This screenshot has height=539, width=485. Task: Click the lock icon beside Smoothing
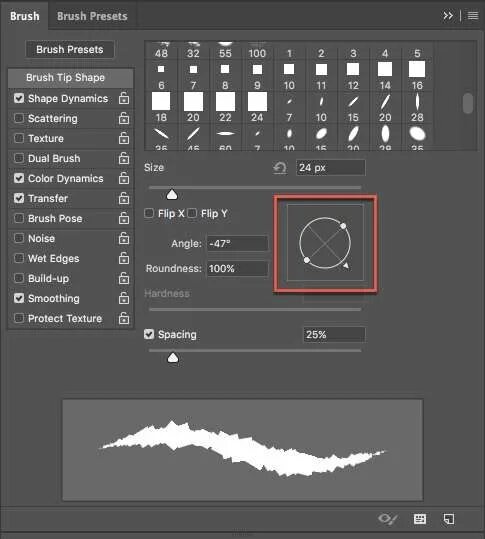pyautogui.click(x=124, y=298)
